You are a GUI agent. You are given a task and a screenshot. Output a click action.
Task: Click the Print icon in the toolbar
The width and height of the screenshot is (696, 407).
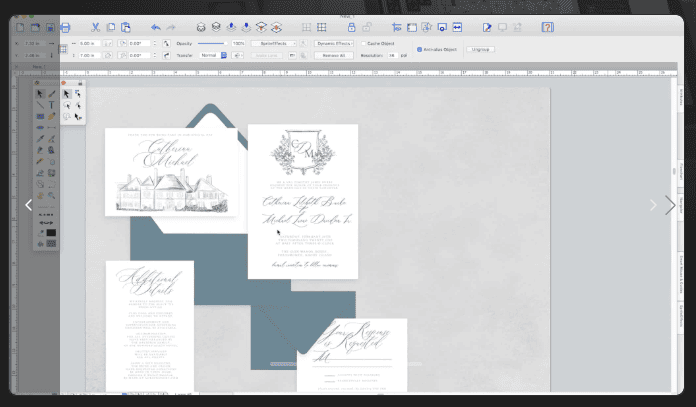(x=65, y=28)
